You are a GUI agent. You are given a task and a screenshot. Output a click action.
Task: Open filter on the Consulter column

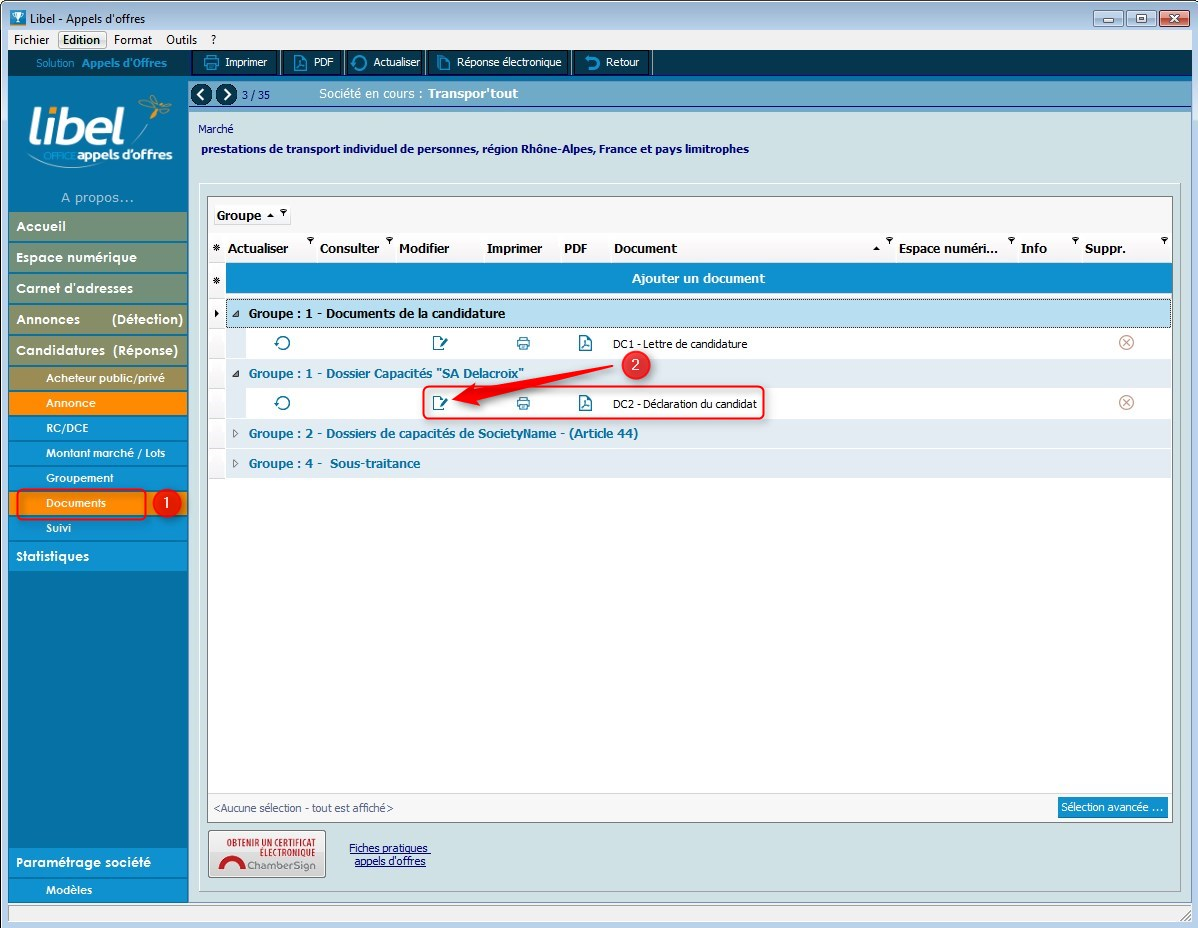[x=390, y=241]
